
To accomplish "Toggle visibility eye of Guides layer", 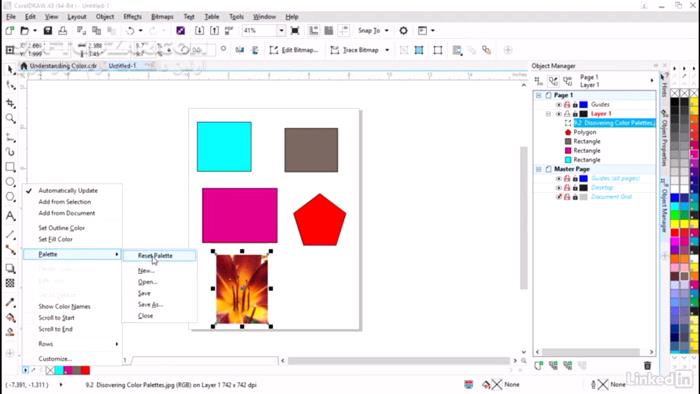I will tap(558, 104).
